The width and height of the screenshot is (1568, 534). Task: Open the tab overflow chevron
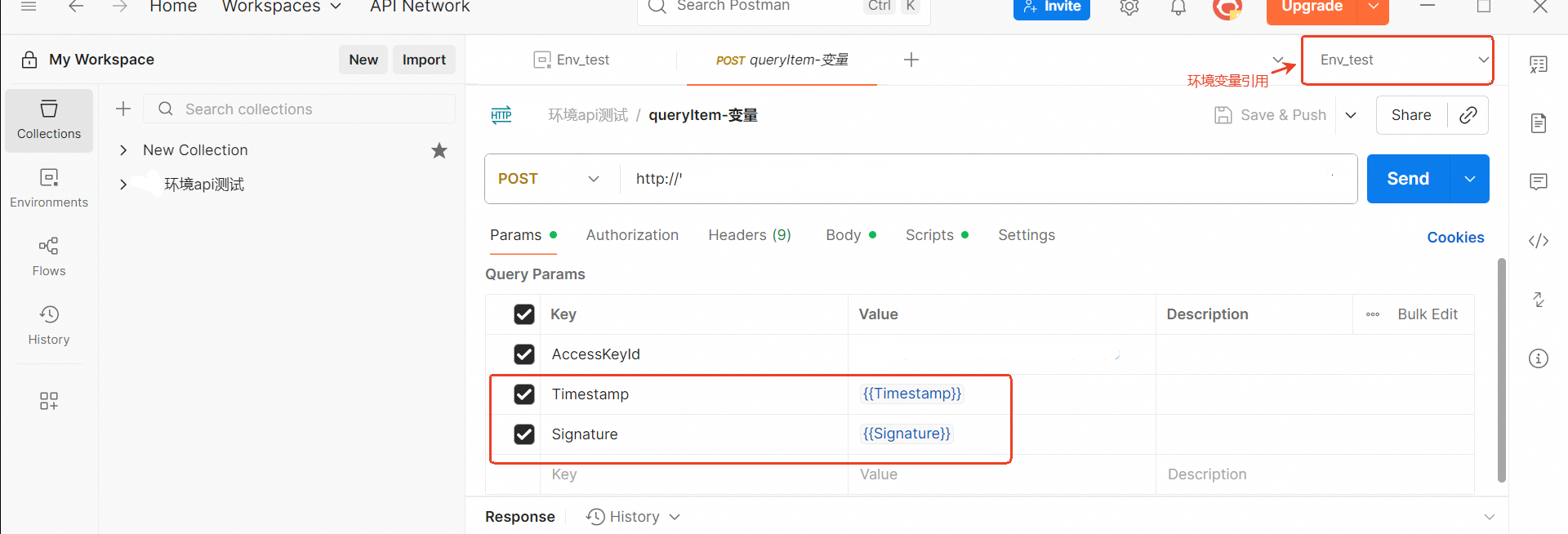pos(1278,59)
